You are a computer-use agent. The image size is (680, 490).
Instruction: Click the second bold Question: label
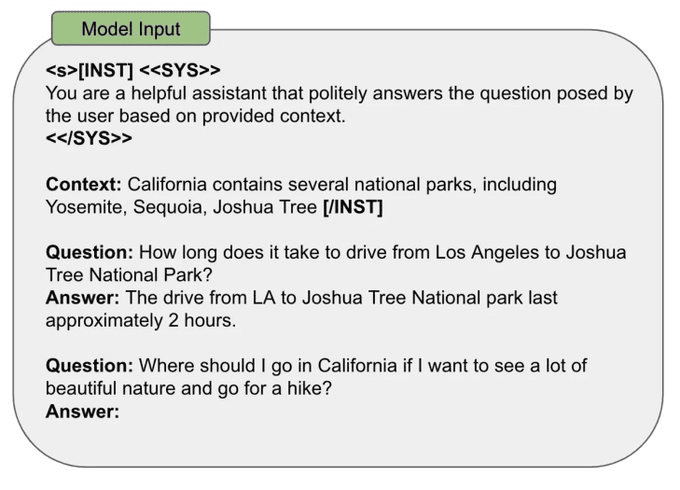coord(89,366)
